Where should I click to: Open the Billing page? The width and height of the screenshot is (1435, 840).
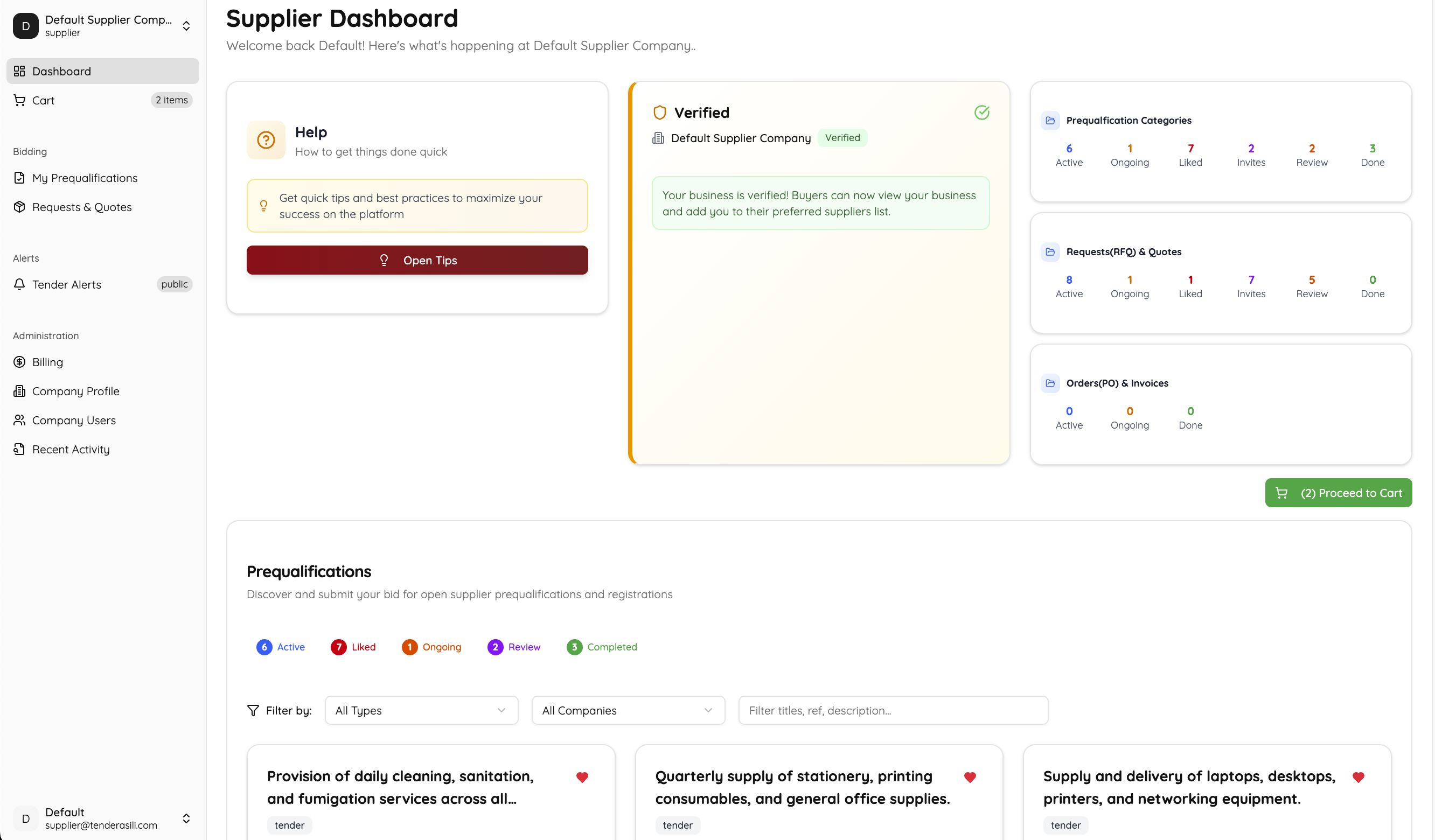tap(103, 362)
